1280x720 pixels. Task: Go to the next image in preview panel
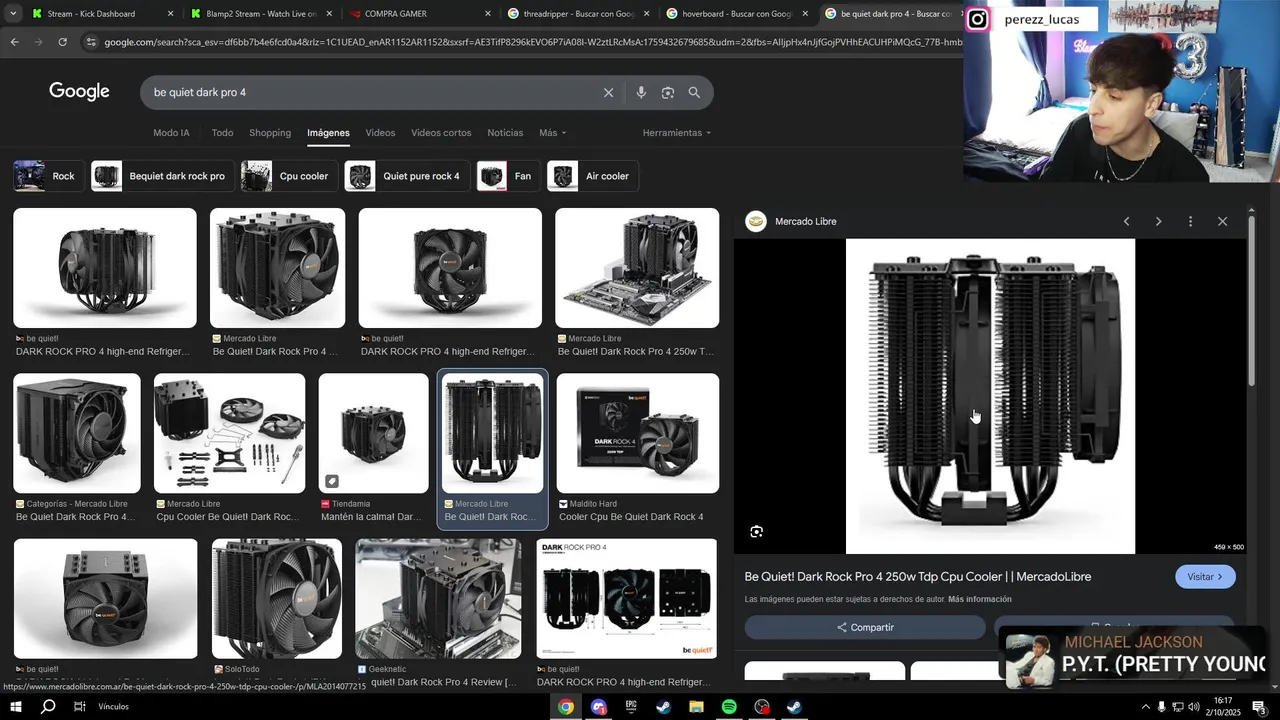pos(1158,221)
